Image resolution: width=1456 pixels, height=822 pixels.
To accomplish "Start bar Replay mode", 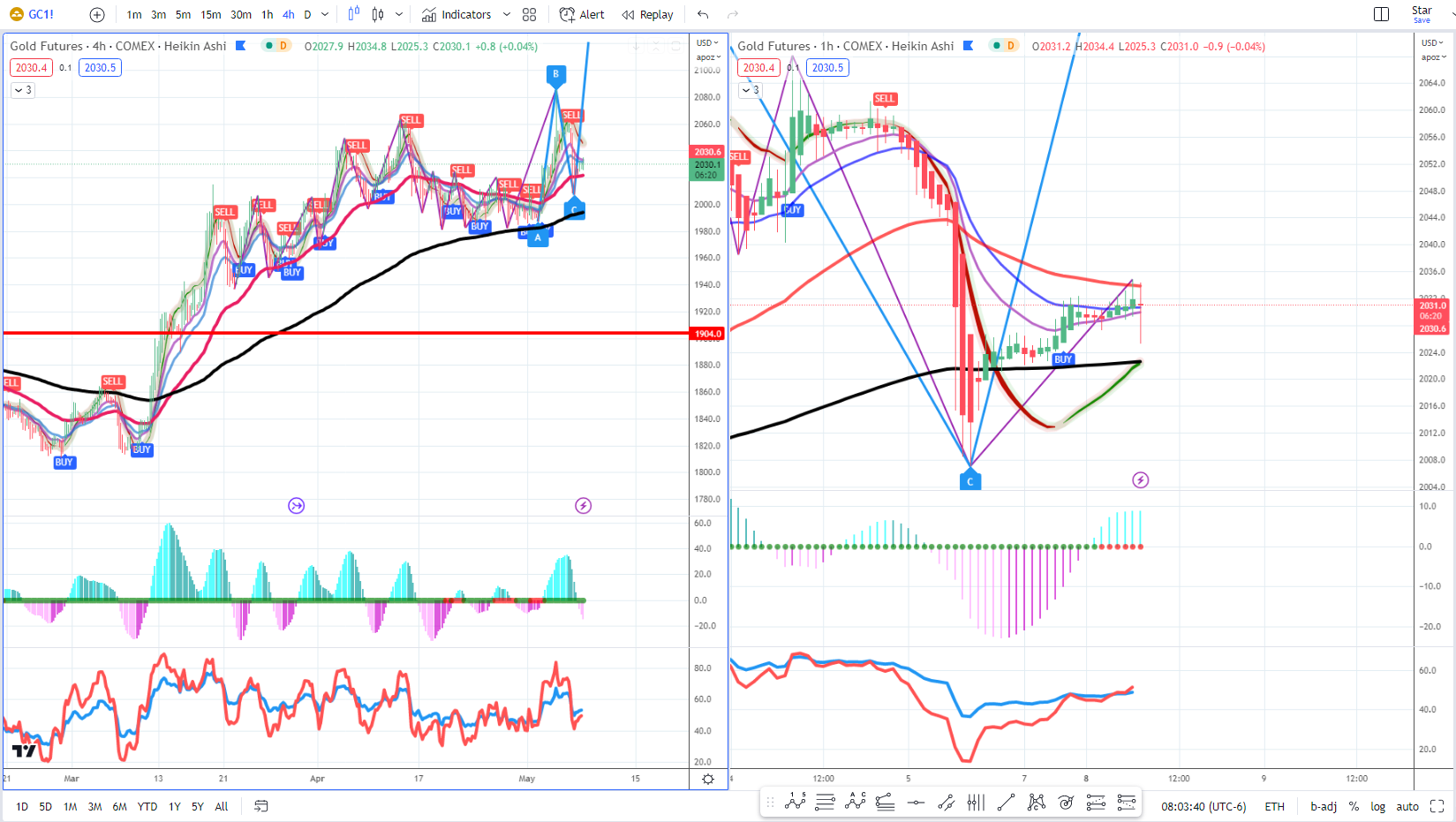I will tap(647, 14).
